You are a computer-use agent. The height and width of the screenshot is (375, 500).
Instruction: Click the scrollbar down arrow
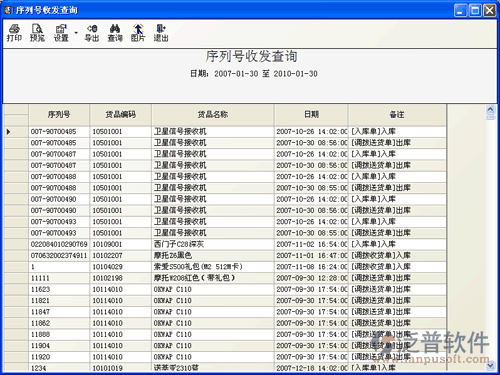[x=490, y=366]
